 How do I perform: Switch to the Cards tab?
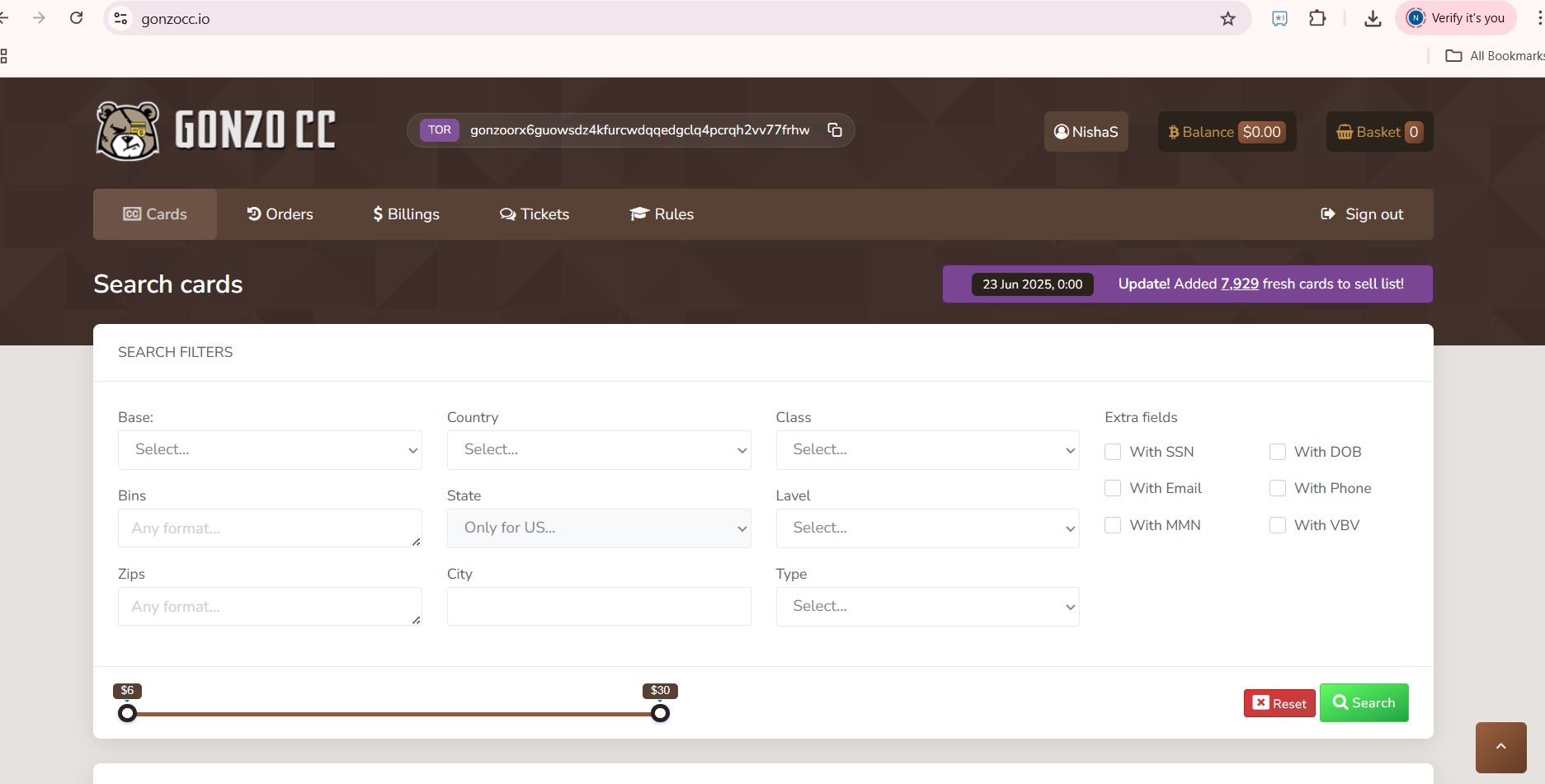pyautogui.click(x=155, y=214)
